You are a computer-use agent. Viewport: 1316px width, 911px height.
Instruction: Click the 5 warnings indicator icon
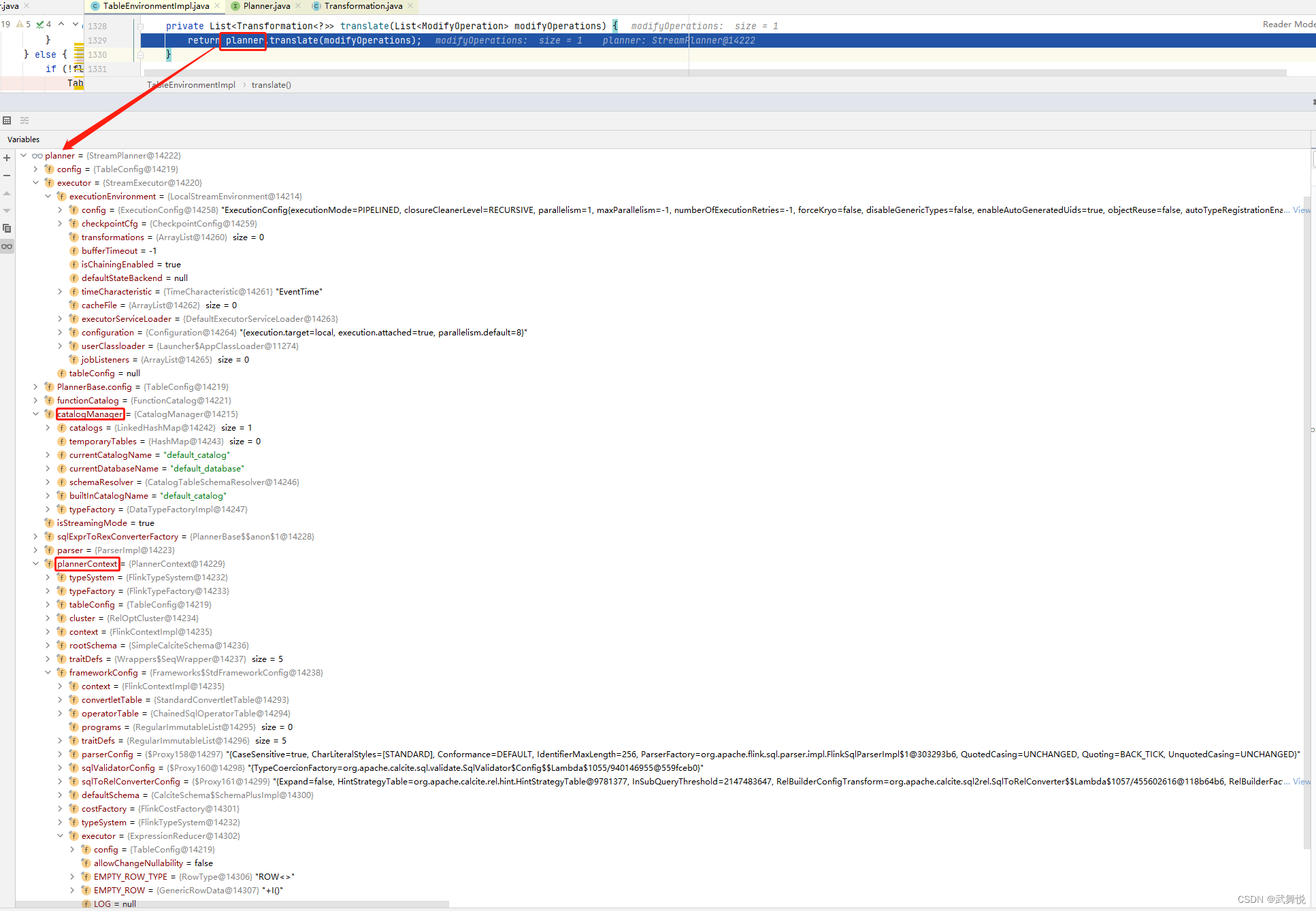[20, 23]
